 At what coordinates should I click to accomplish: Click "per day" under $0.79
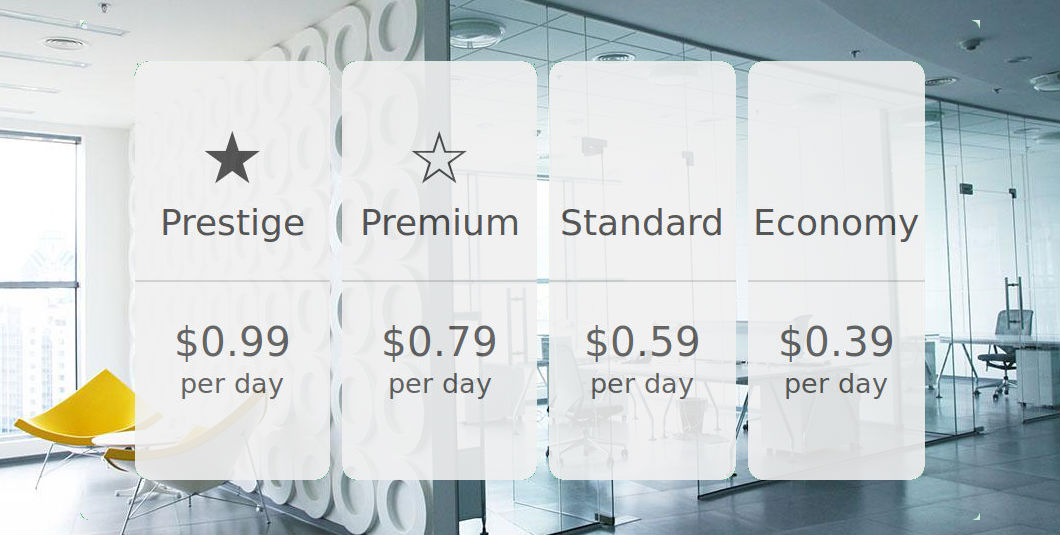tap(439, 386)
